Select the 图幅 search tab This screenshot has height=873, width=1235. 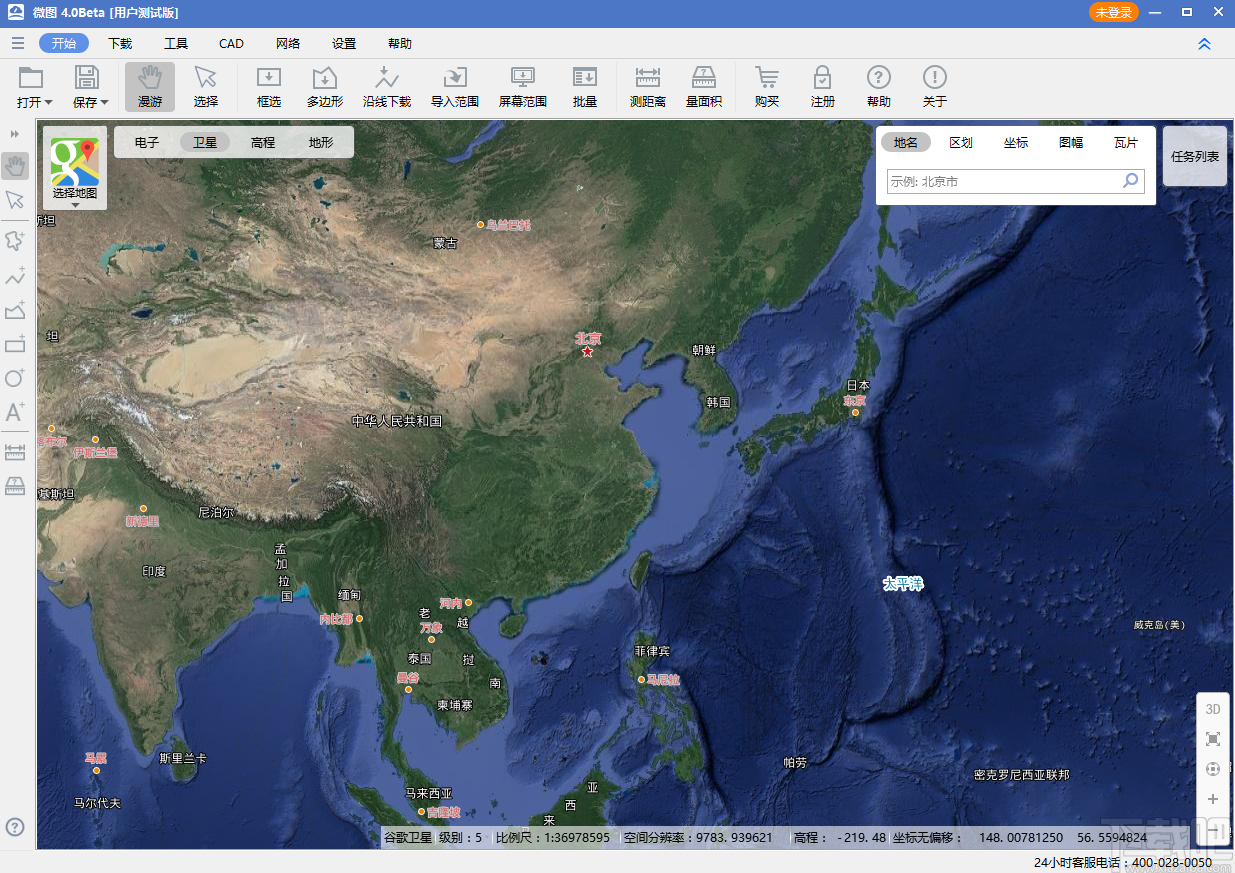tap(1071, 143)
